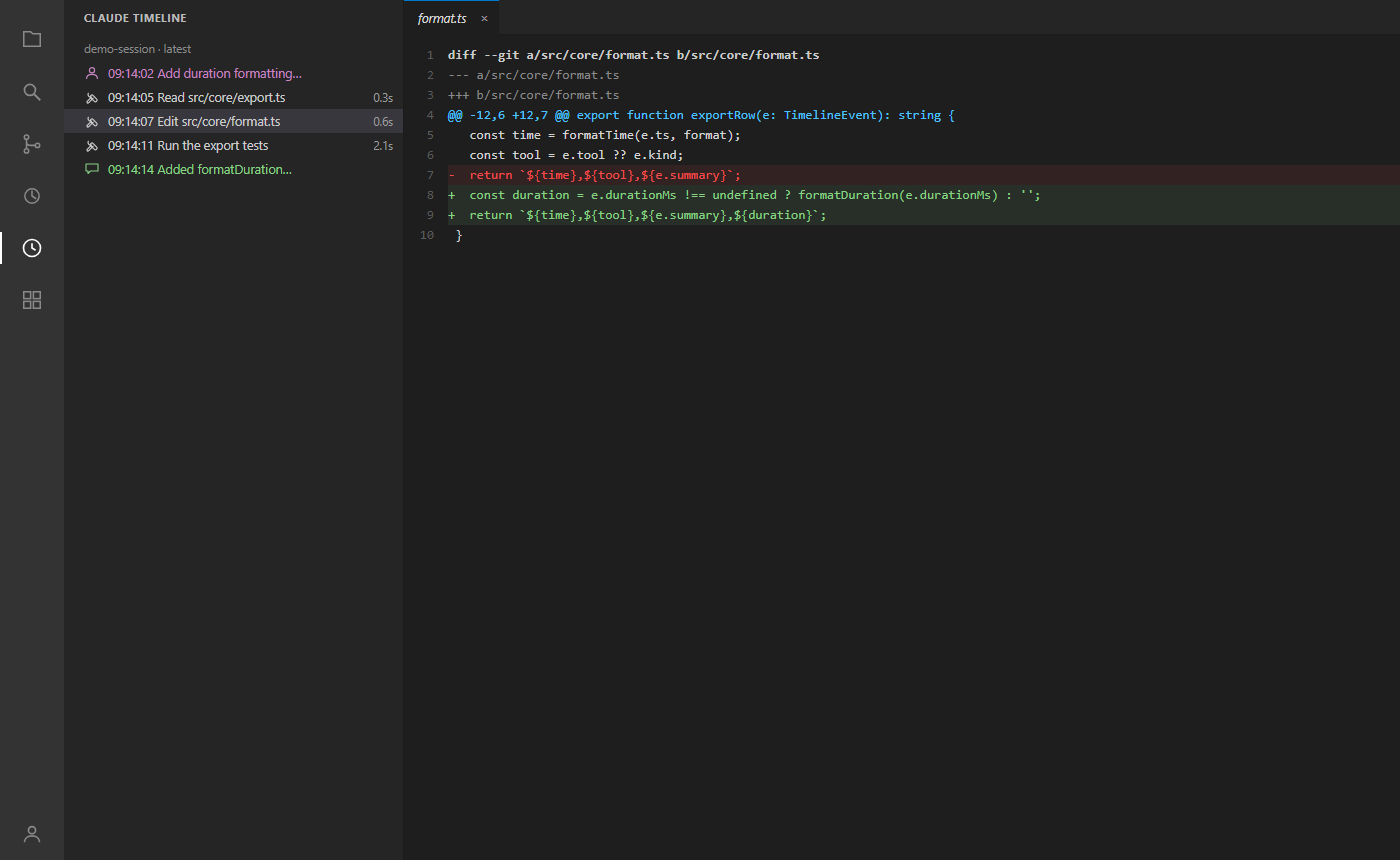Click tool icon beside Edit src/core/format.ts
1400x860 pixels.
tap(92, 121)
